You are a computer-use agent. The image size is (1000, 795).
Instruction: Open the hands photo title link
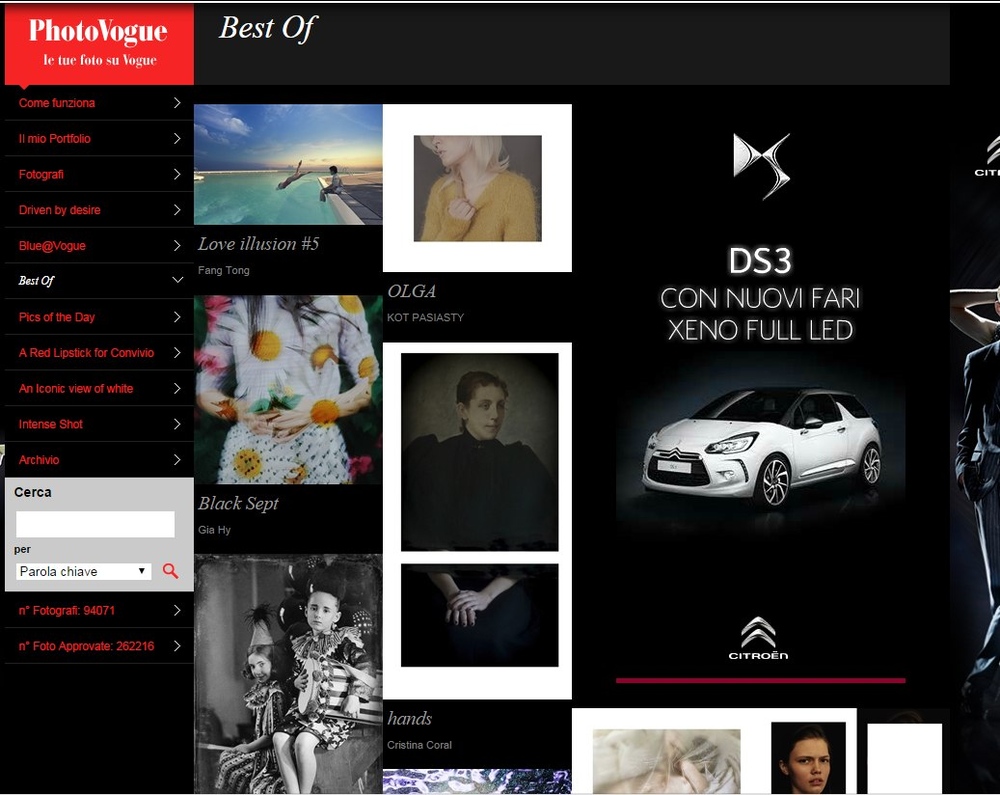[409, 719]
